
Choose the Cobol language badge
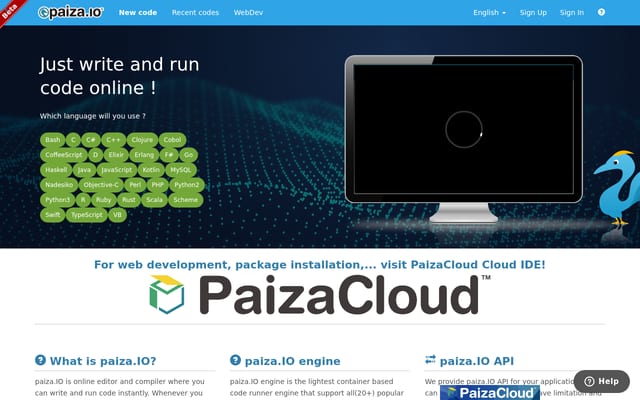pyautogui.click(x=172, y=140)
